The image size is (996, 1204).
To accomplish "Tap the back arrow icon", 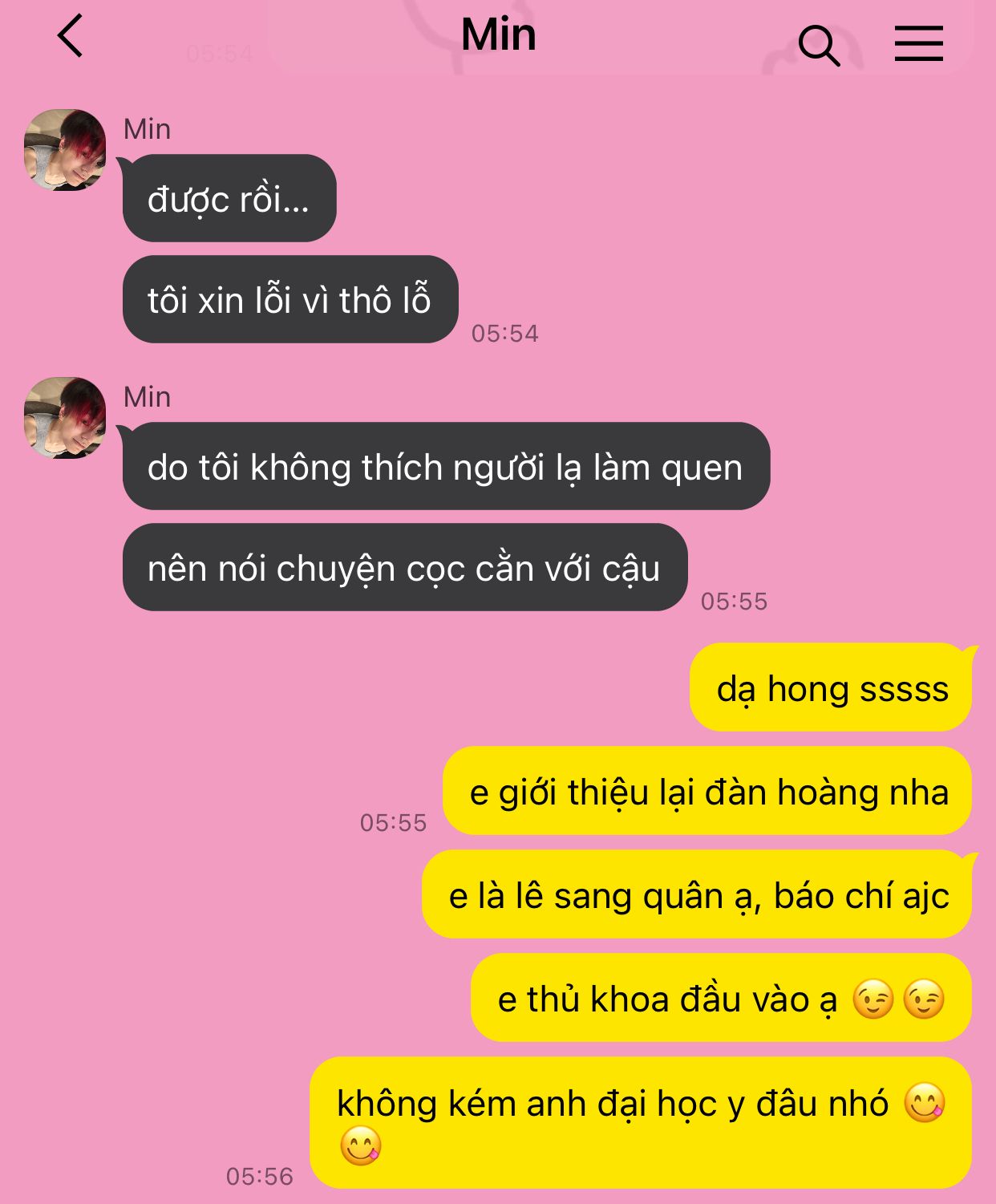I will click(71, 36).
